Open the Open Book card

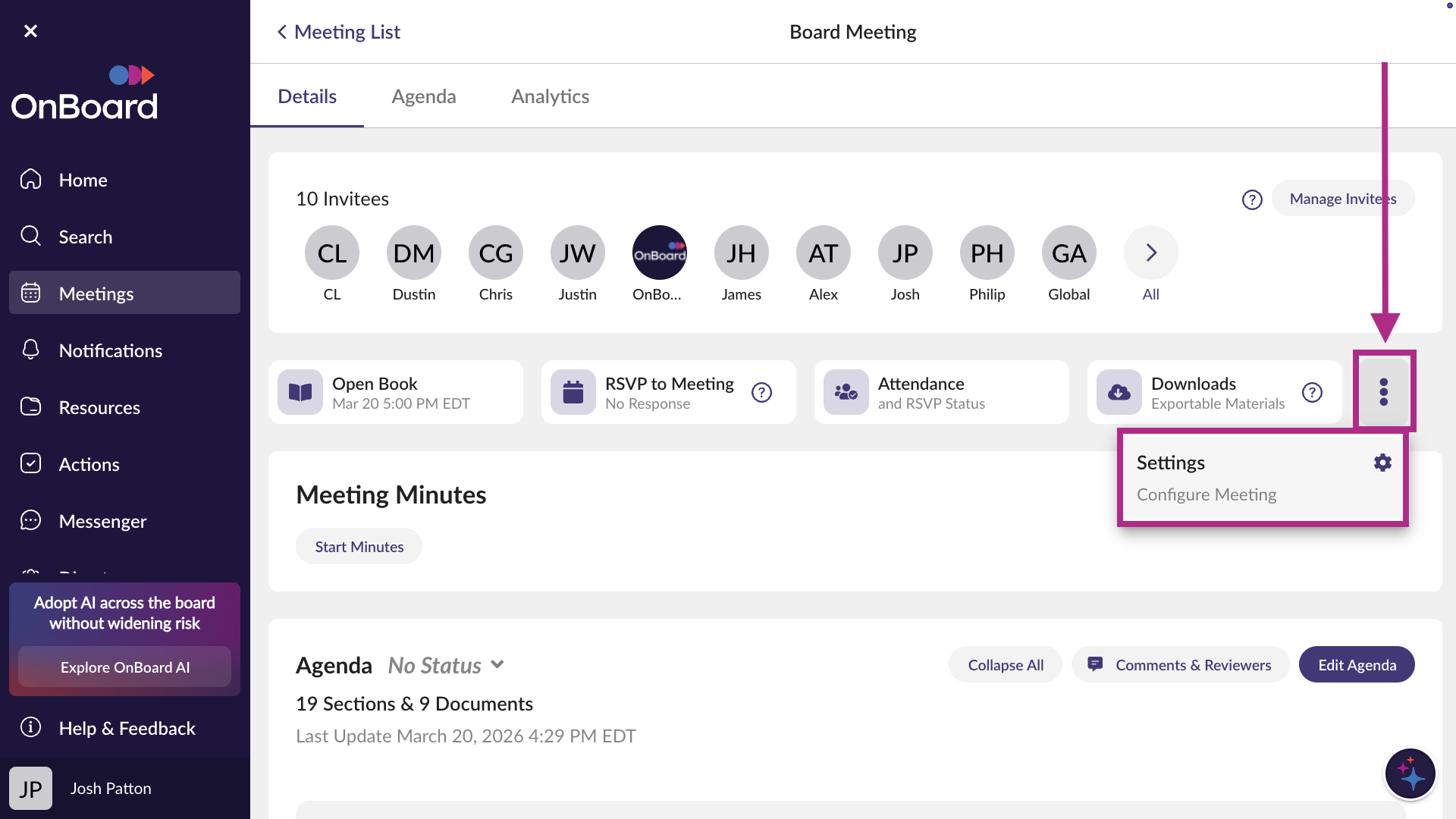395,392
